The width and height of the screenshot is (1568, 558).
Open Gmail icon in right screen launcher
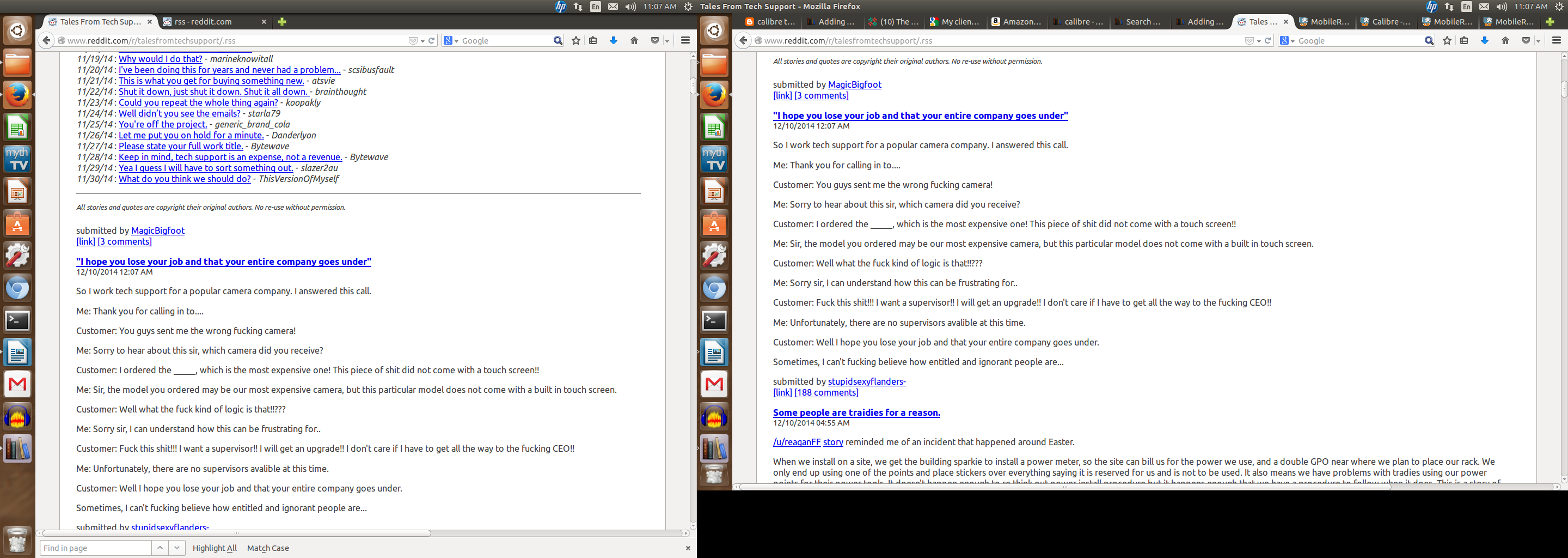point(714,384)
